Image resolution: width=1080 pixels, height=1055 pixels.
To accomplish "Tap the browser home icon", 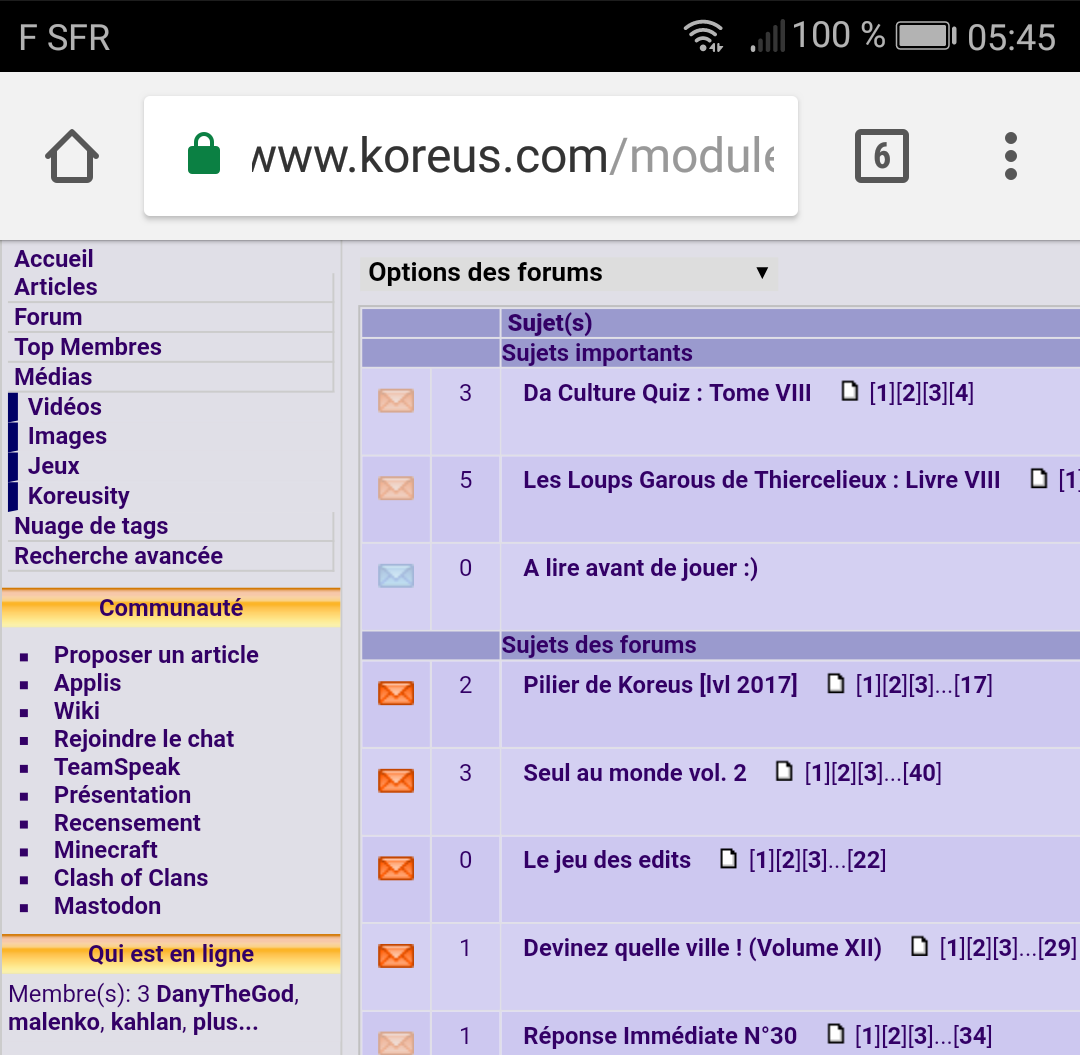I will click(72, 157).
